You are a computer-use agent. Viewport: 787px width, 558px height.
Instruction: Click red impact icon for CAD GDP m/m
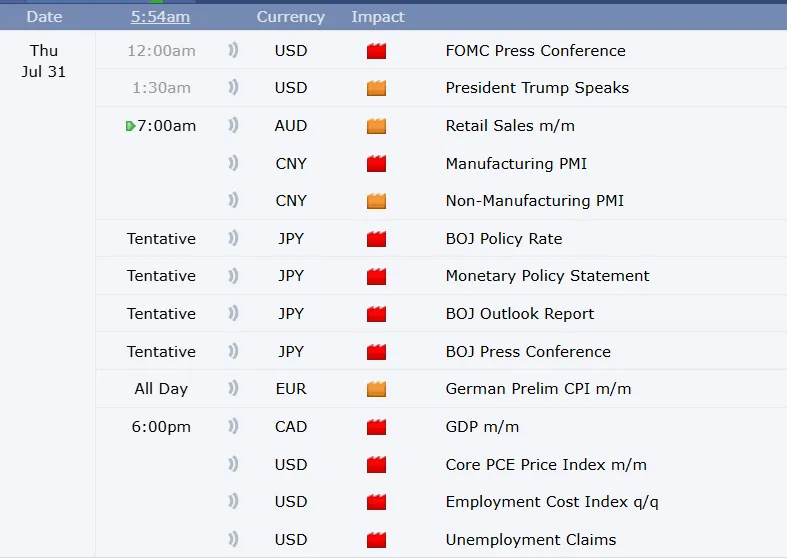pos(376,427)
